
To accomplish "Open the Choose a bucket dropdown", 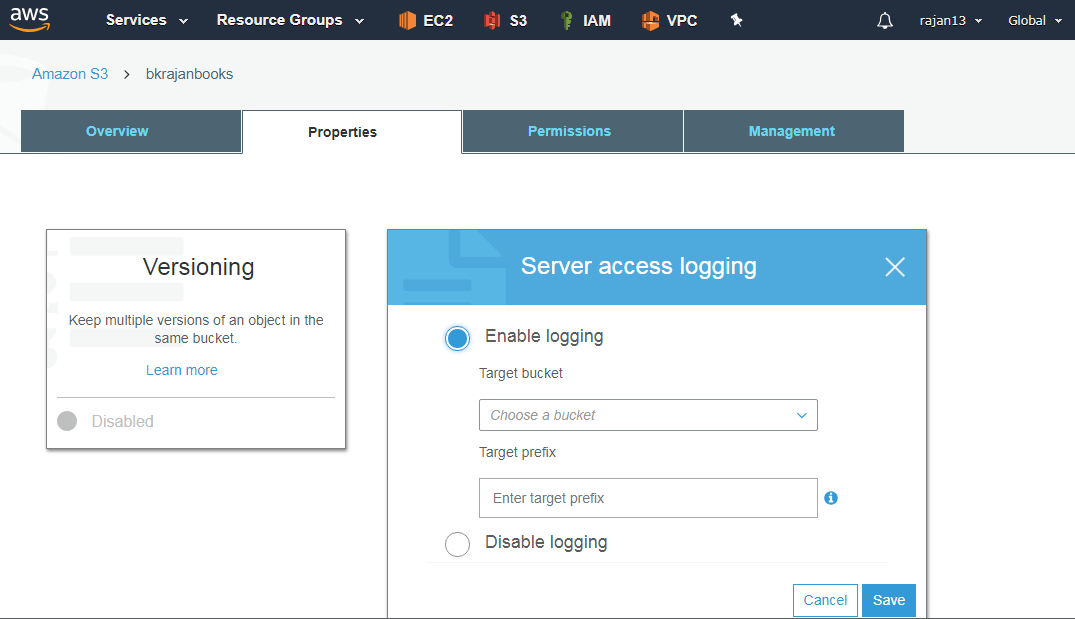I will (648, 415).
